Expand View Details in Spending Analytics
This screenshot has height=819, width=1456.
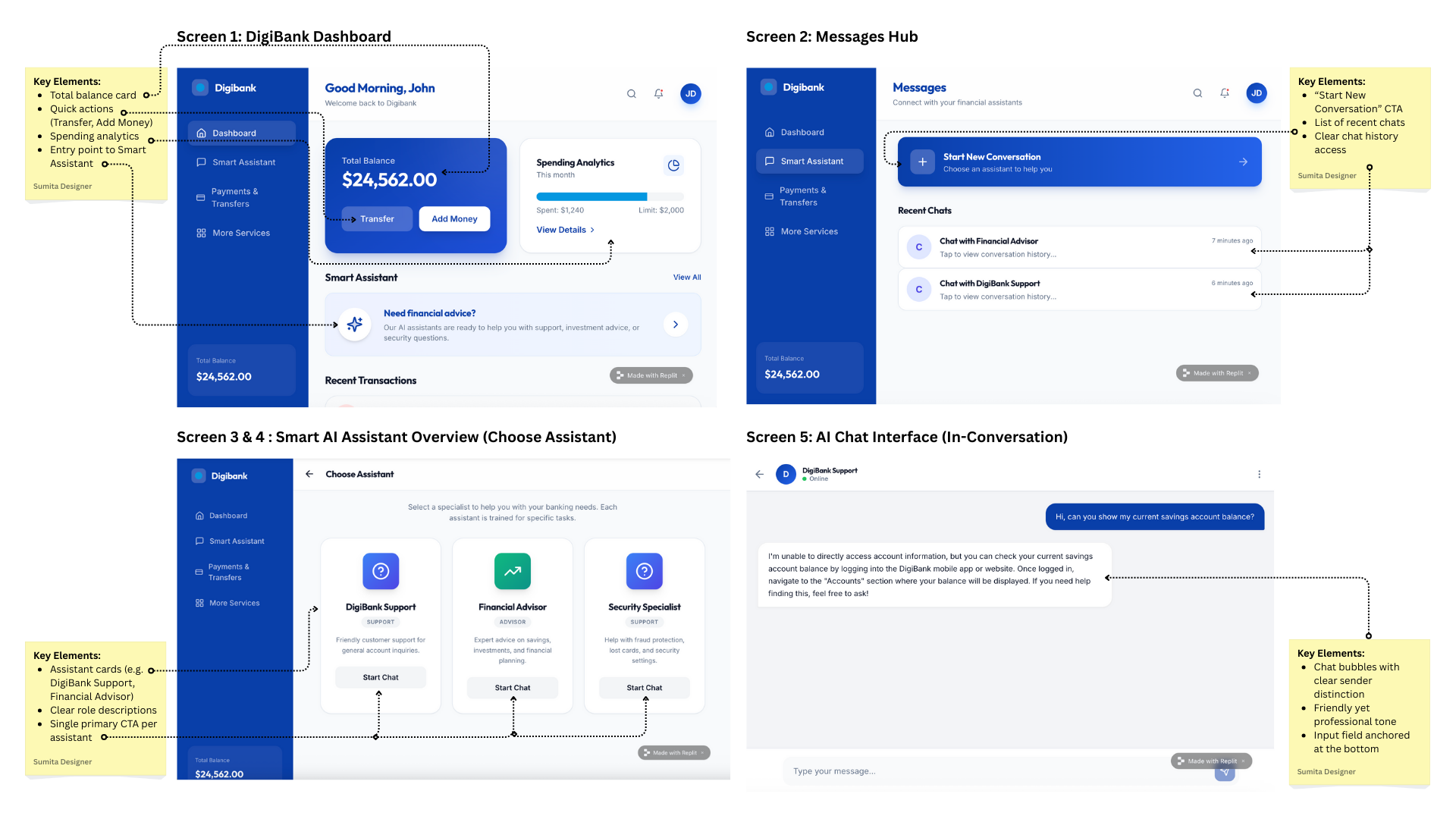565,230
